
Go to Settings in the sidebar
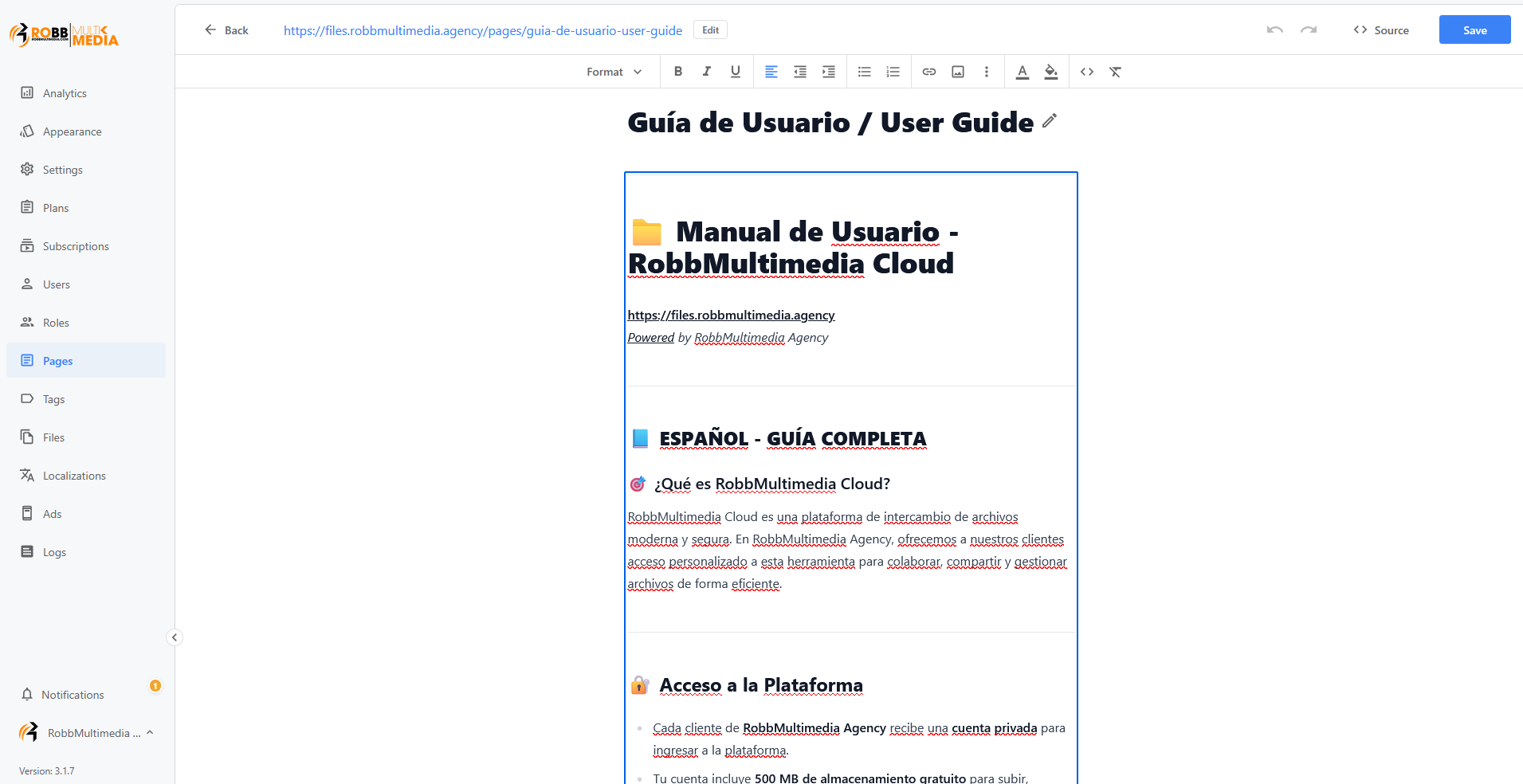(x=86, y=170)
